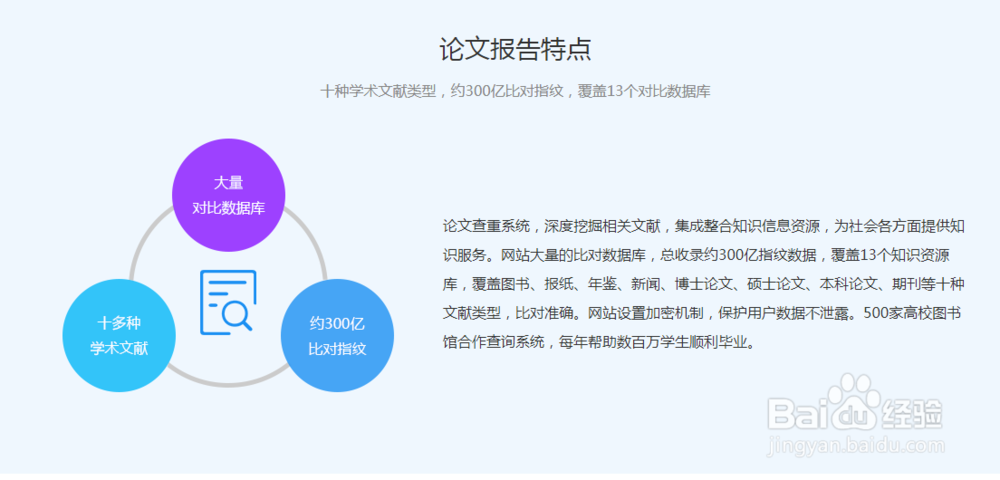The image size is (1000, 480).
Task: Click the document search magnifier icon
Action: 228,302
